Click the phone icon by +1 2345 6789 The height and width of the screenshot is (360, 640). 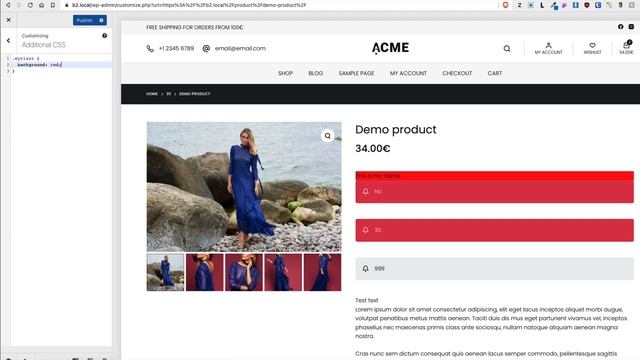point(150,49)
